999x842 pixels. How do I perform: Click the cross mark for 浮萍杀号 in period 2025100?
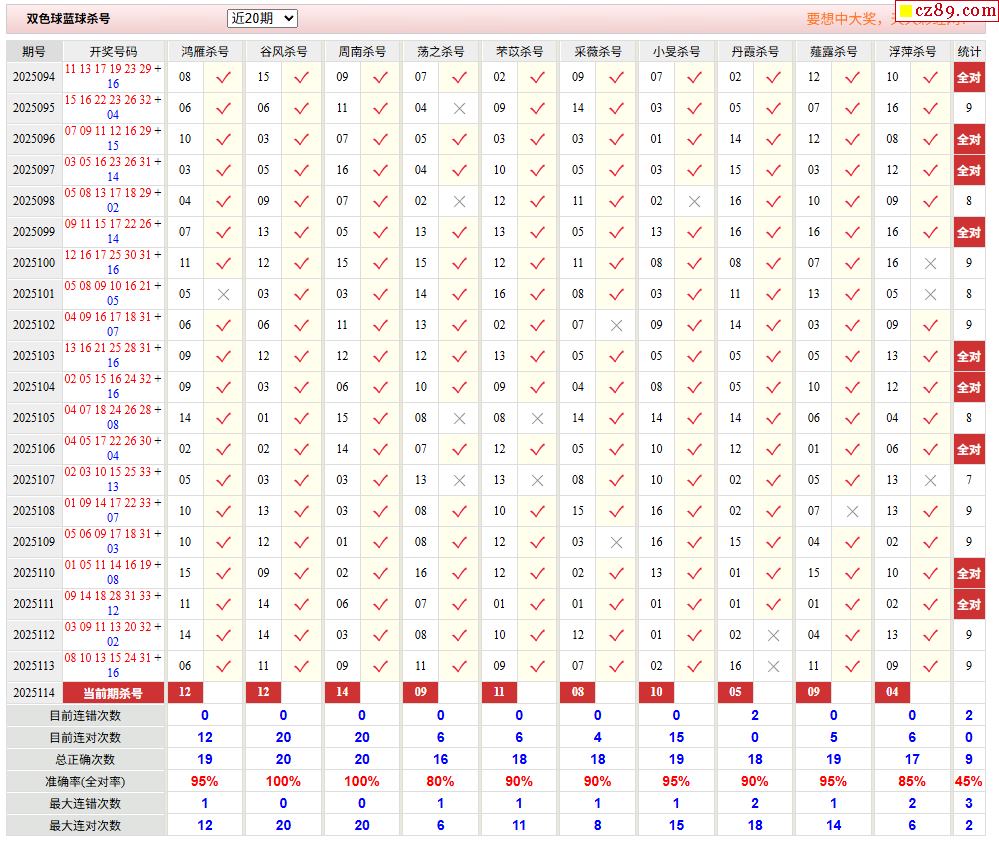(x=930, y=263)
